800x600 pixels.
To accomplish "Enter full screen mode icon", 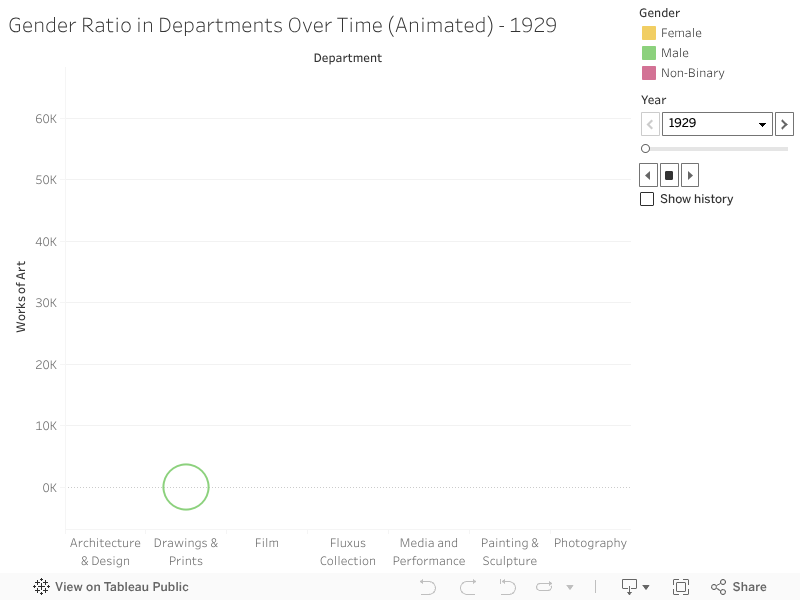I will point(681,587).
